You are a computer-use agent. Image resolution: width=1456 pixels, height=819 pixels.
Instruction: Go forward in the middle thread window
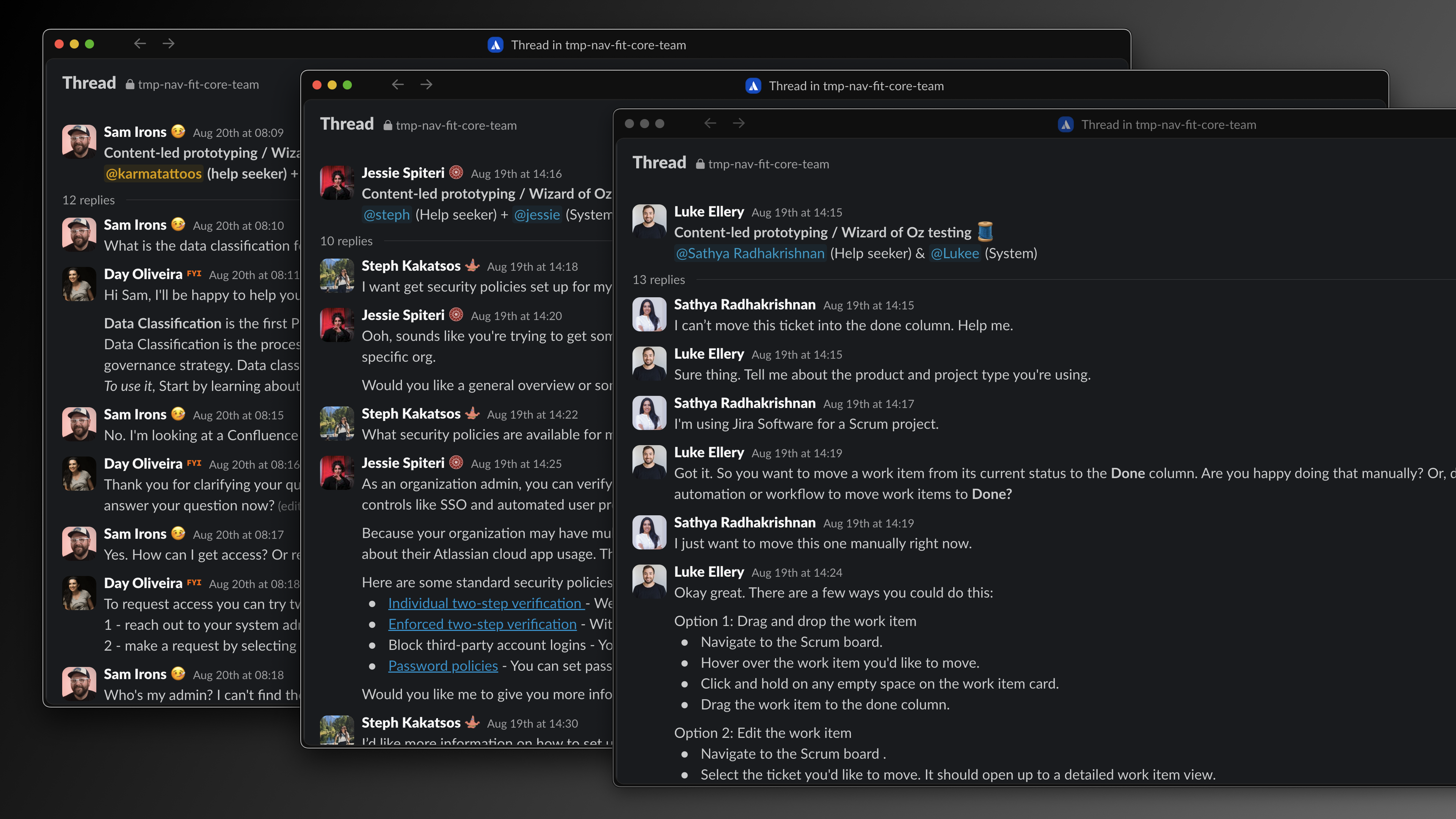point(426,85)
